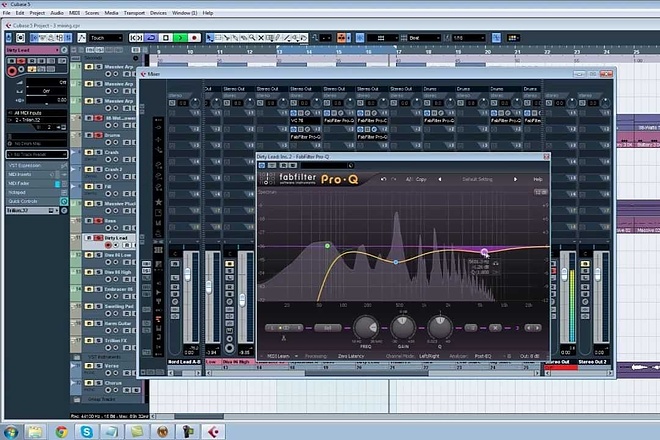The image size is (660, 440).
Task: Click the Pro-Q GAIN knob
Action: point(403,327)
